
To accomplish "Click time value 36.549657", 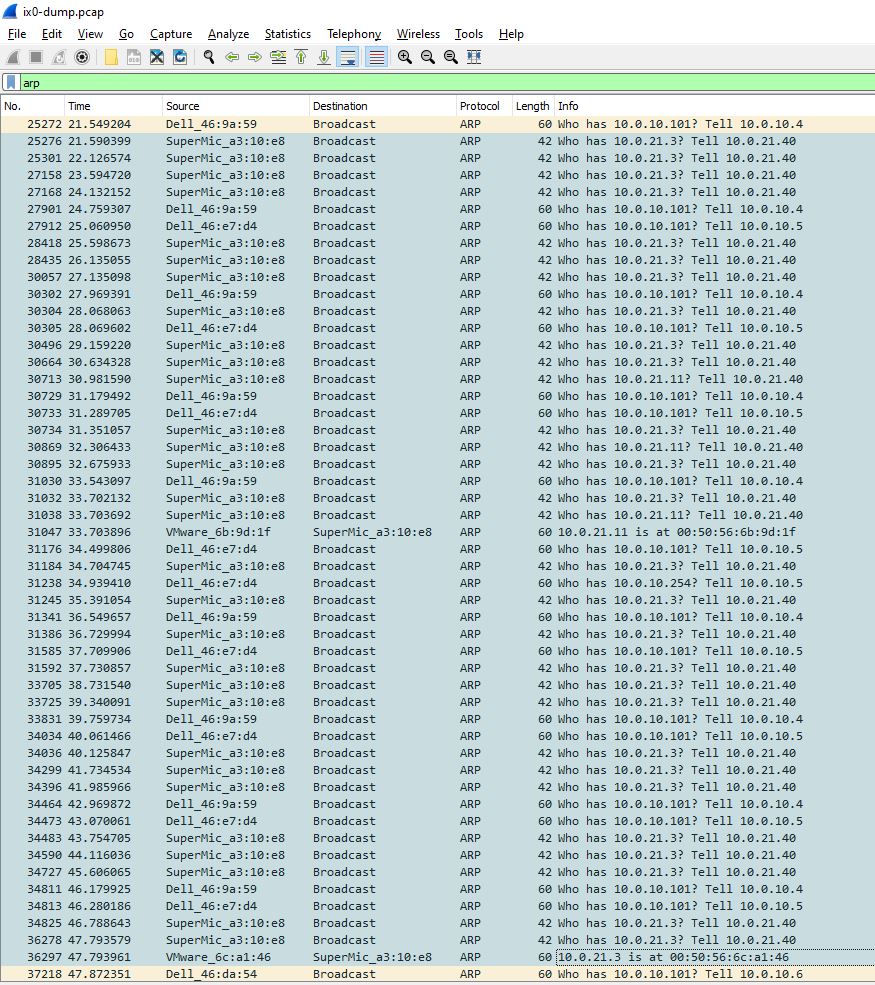I will (99, 617).
